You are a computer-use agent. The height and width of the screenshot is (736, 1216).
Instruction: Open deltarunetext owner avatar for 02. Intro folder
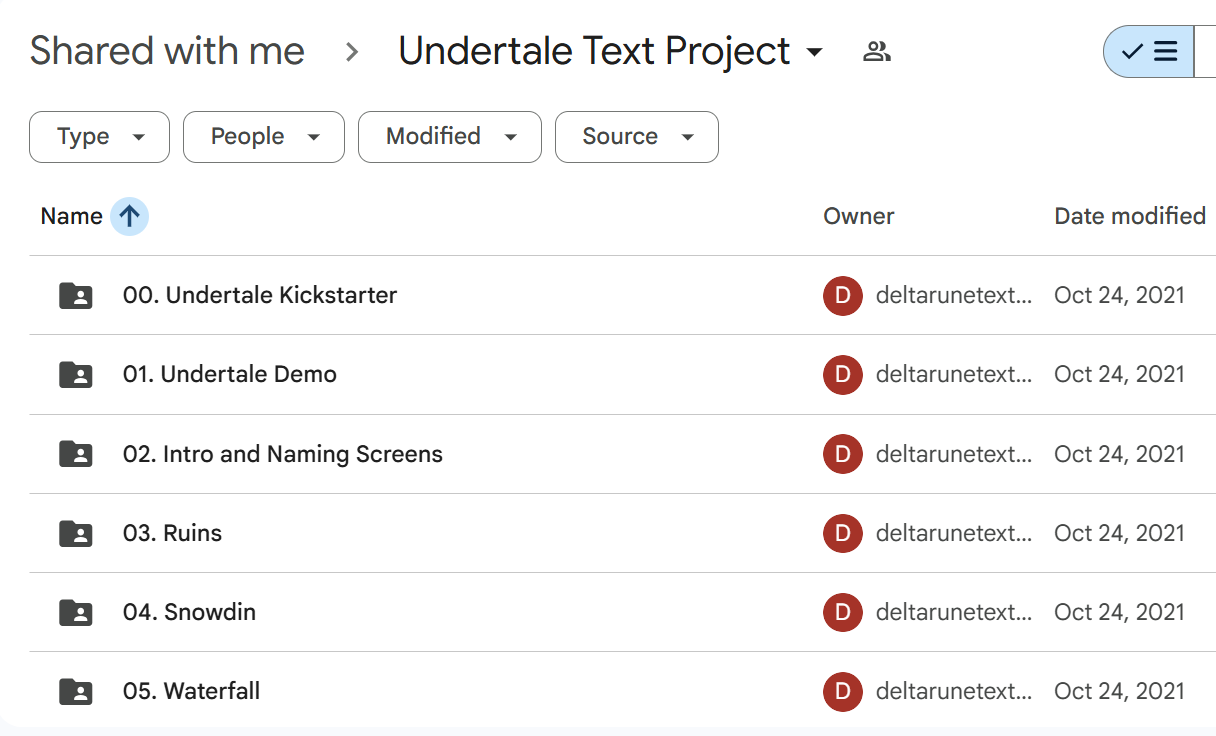click(x=843, y=454)
